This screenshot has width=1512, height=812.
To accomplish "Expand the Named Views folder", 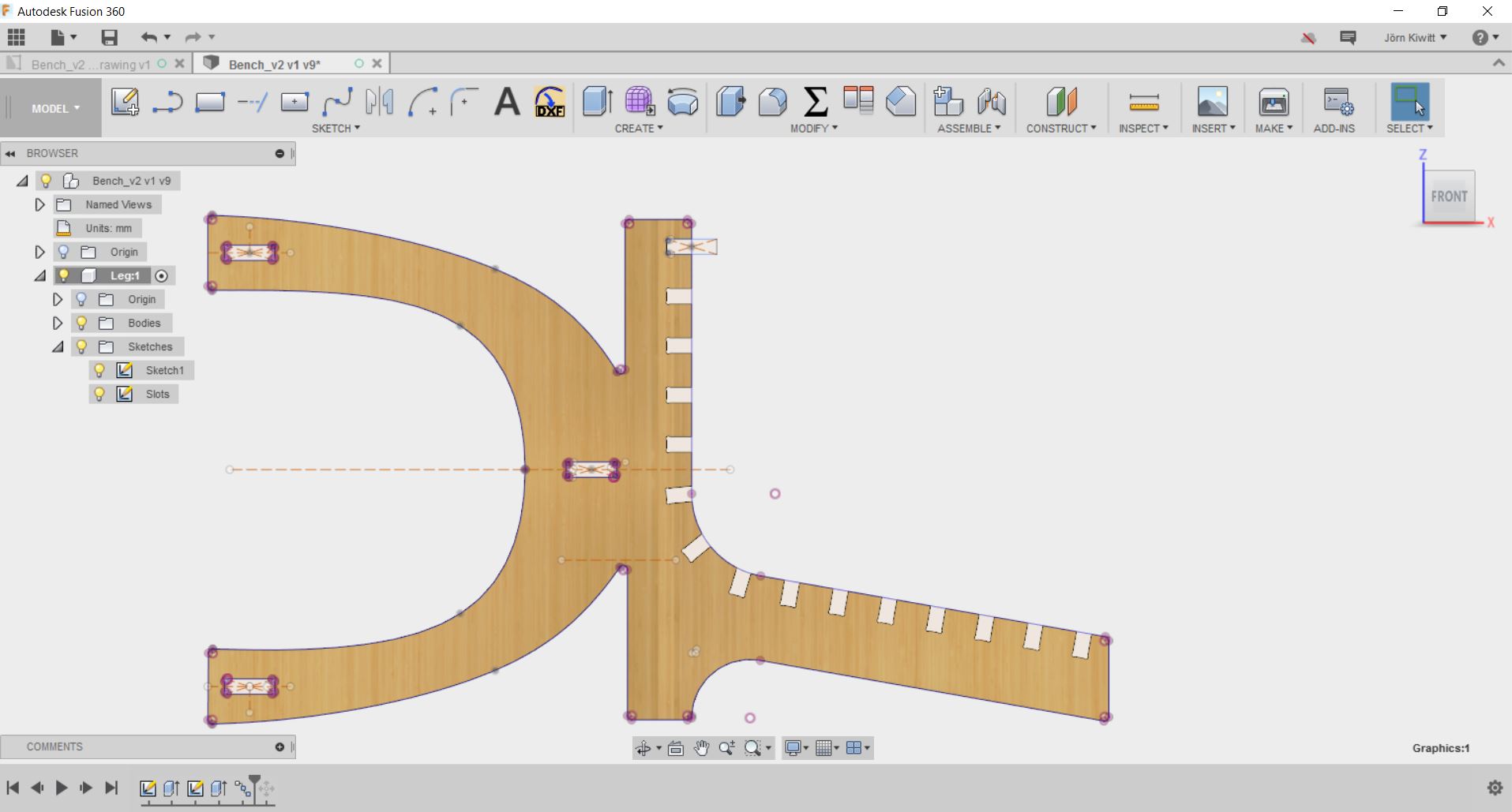I will coord(39,204).
